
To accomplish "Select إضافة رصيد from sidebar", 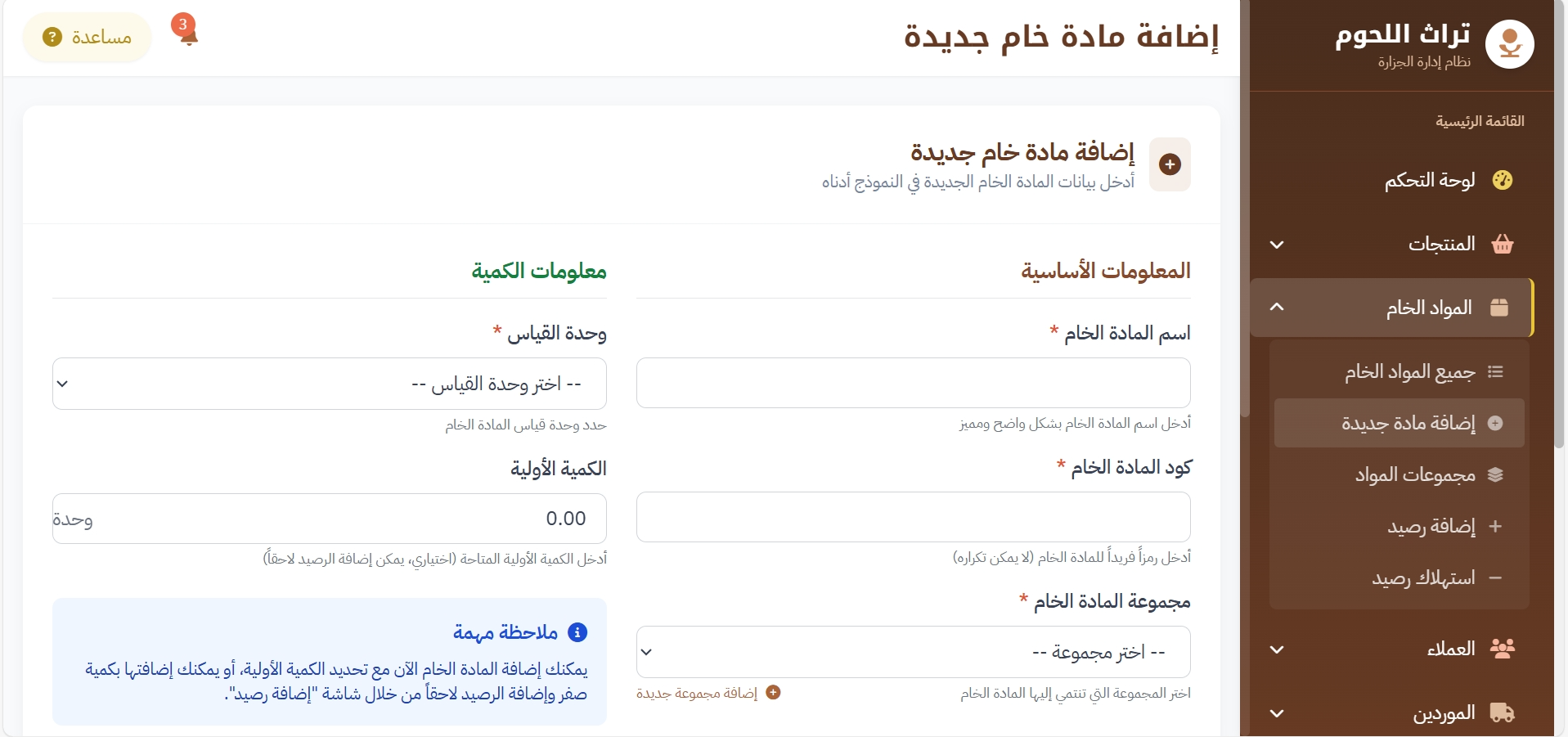I will click(x=1431, y=526).
